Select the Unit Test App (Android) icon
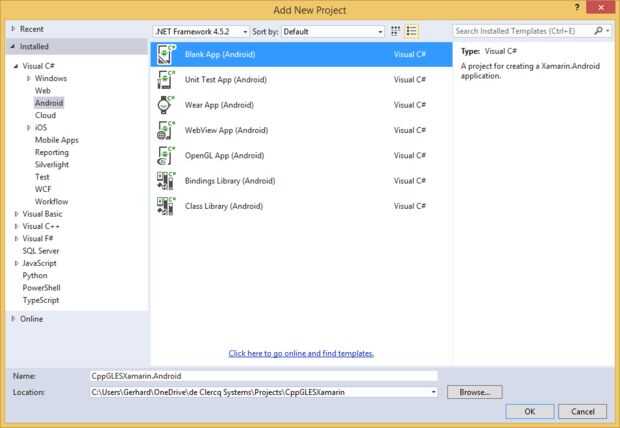Screen dimensions: 620x428 166,80
